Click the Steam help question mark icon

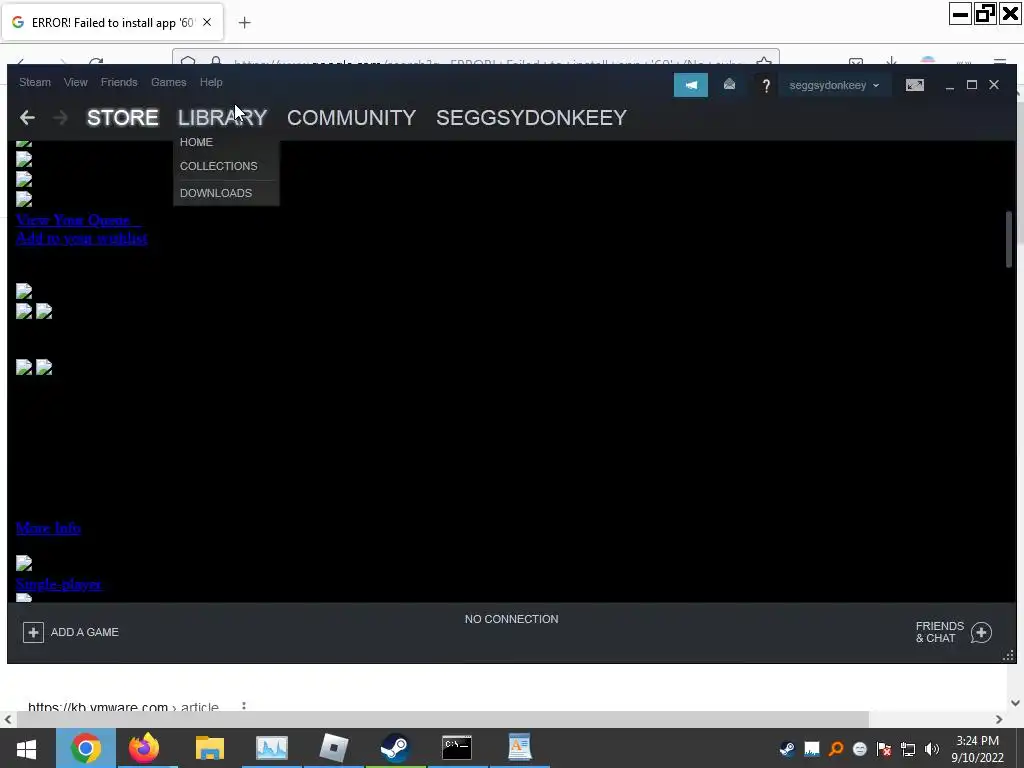(x=766, y=86)
